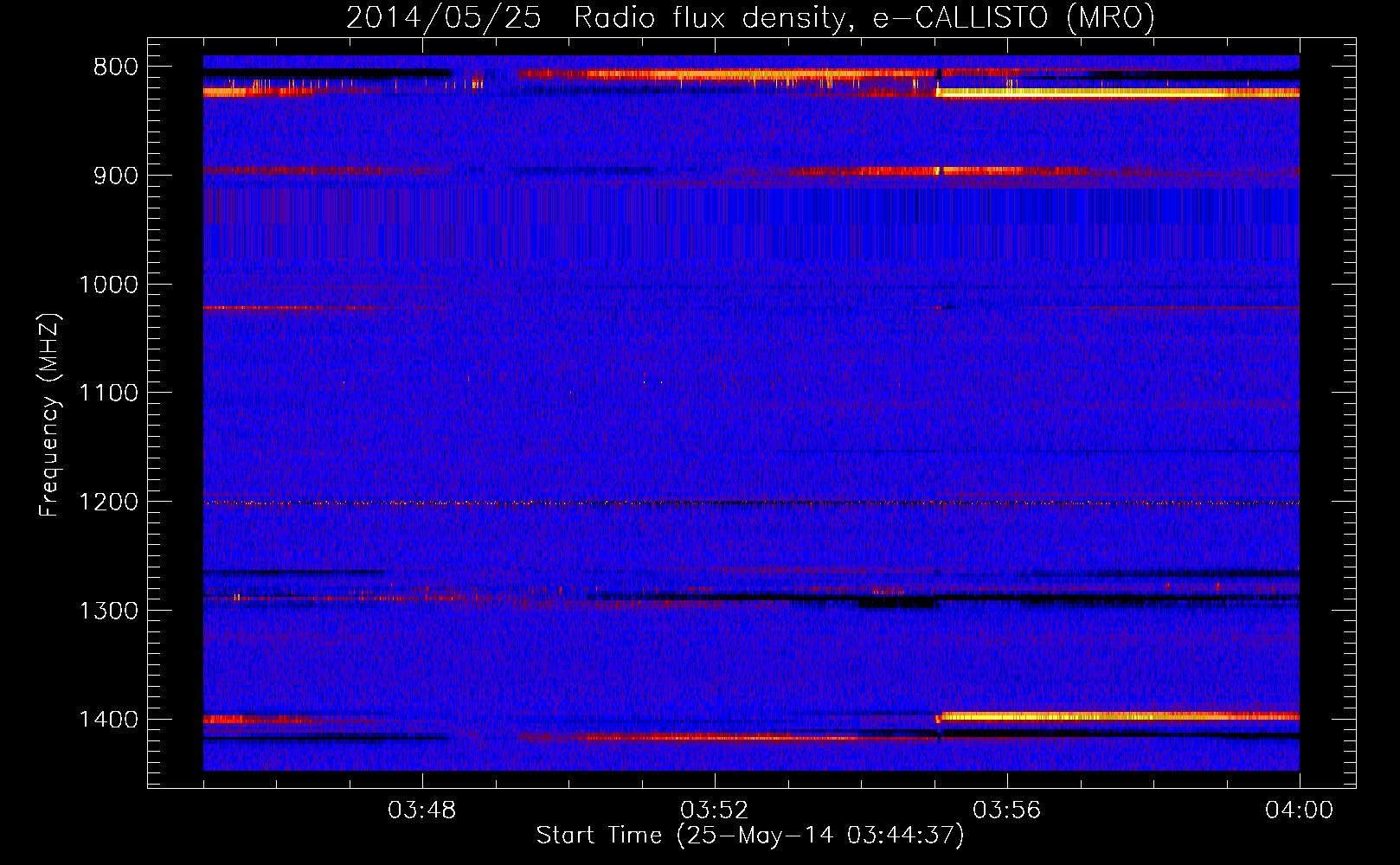Click the 1000 frequency tick label
Screen dimensions: 1400x865
(108, 285)
